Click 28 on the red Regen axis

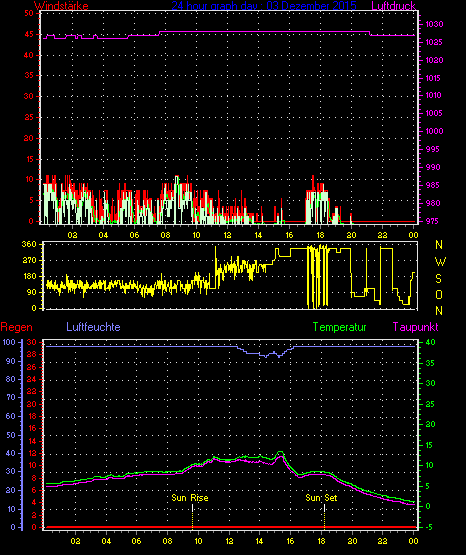[31, 354]
